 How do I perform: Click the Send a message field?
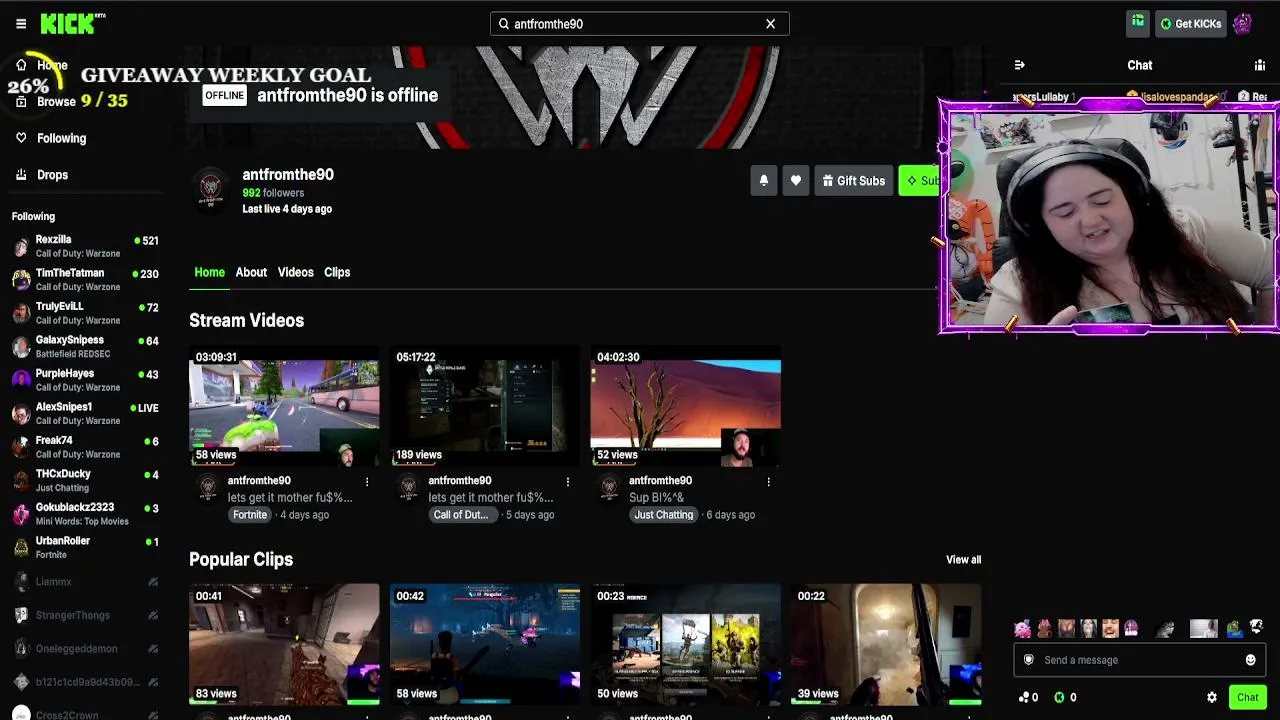point(1140,660)
